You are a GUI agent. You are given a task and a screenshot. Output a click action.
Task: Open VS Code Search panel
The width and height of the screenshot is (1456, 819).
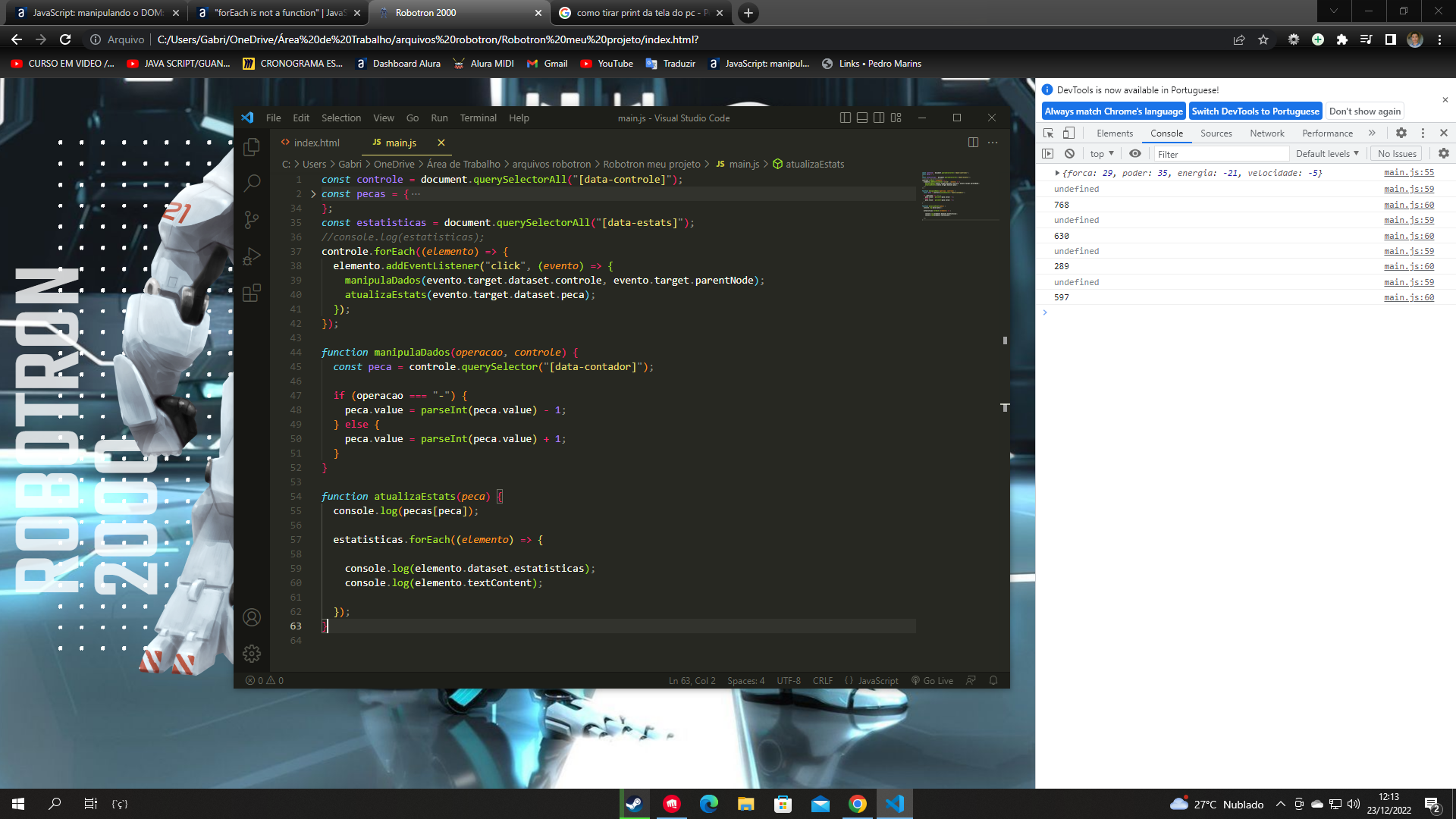point(252,183)
